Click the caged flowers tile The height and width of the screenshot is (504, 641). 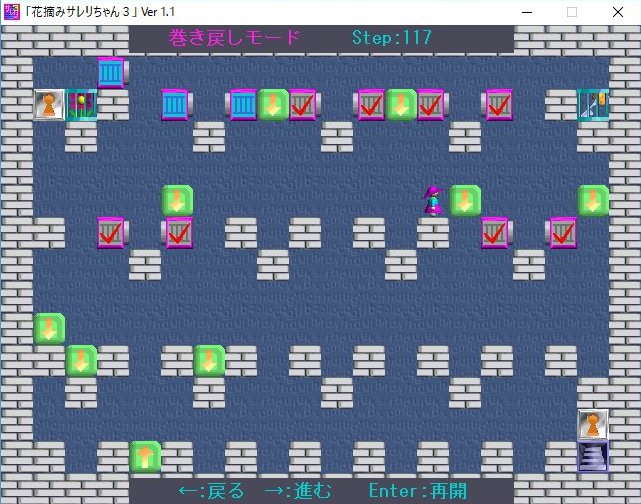coord(81,104)
